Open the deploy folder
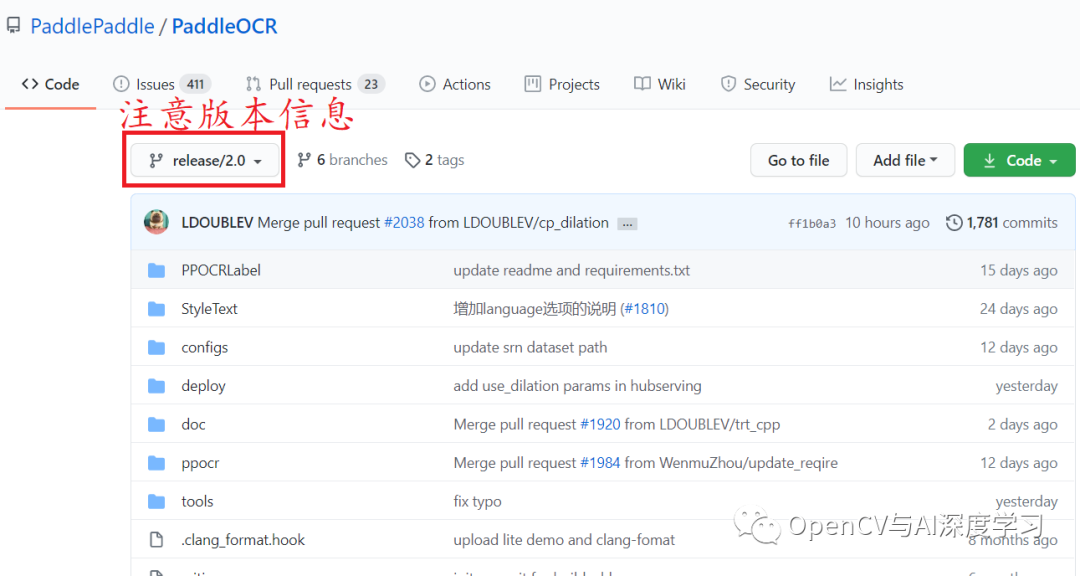1080x576 pixels. coord(203,386)
